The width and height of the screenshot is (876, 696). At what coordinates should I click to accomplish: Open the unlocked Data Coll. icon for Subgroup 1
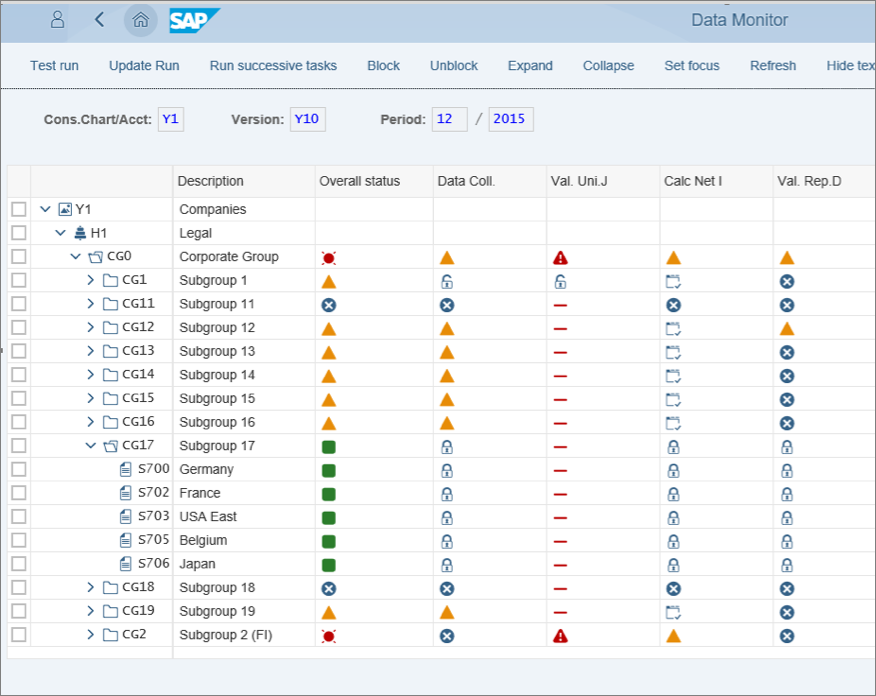(446, 280)
